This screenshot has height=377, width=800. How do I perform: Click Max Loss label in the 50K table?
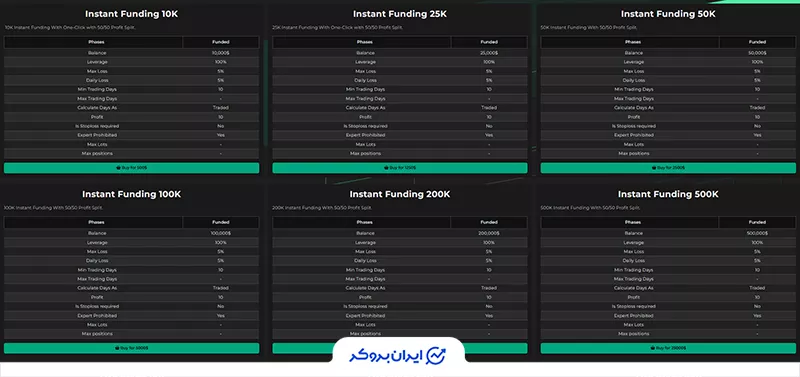coord(633,71)
